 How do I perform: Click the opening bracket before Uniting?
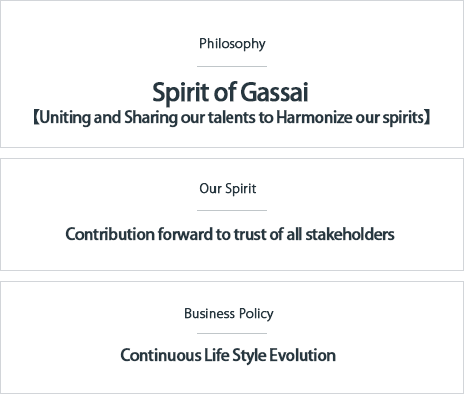36,118
